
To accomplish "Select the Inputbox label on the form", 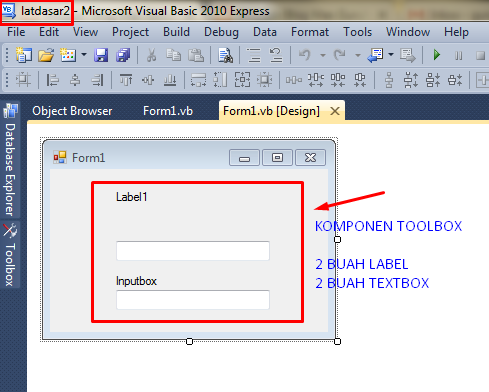I will coord(136,281).
